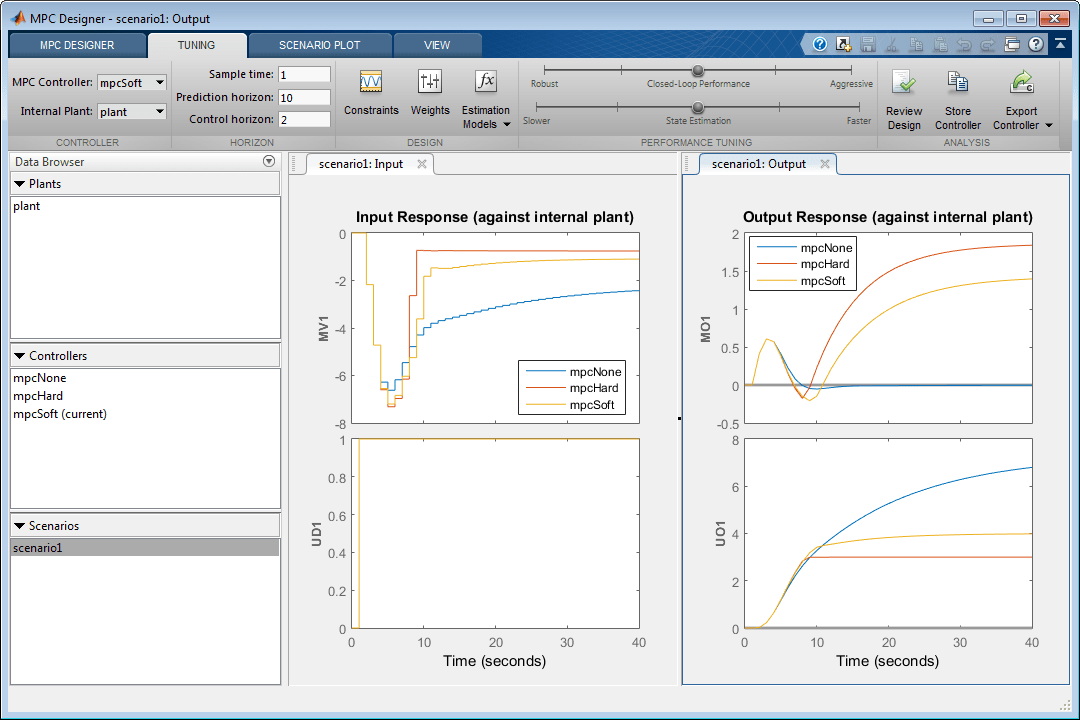Open the Estimation Models dropdown

[x=486, y=117]
